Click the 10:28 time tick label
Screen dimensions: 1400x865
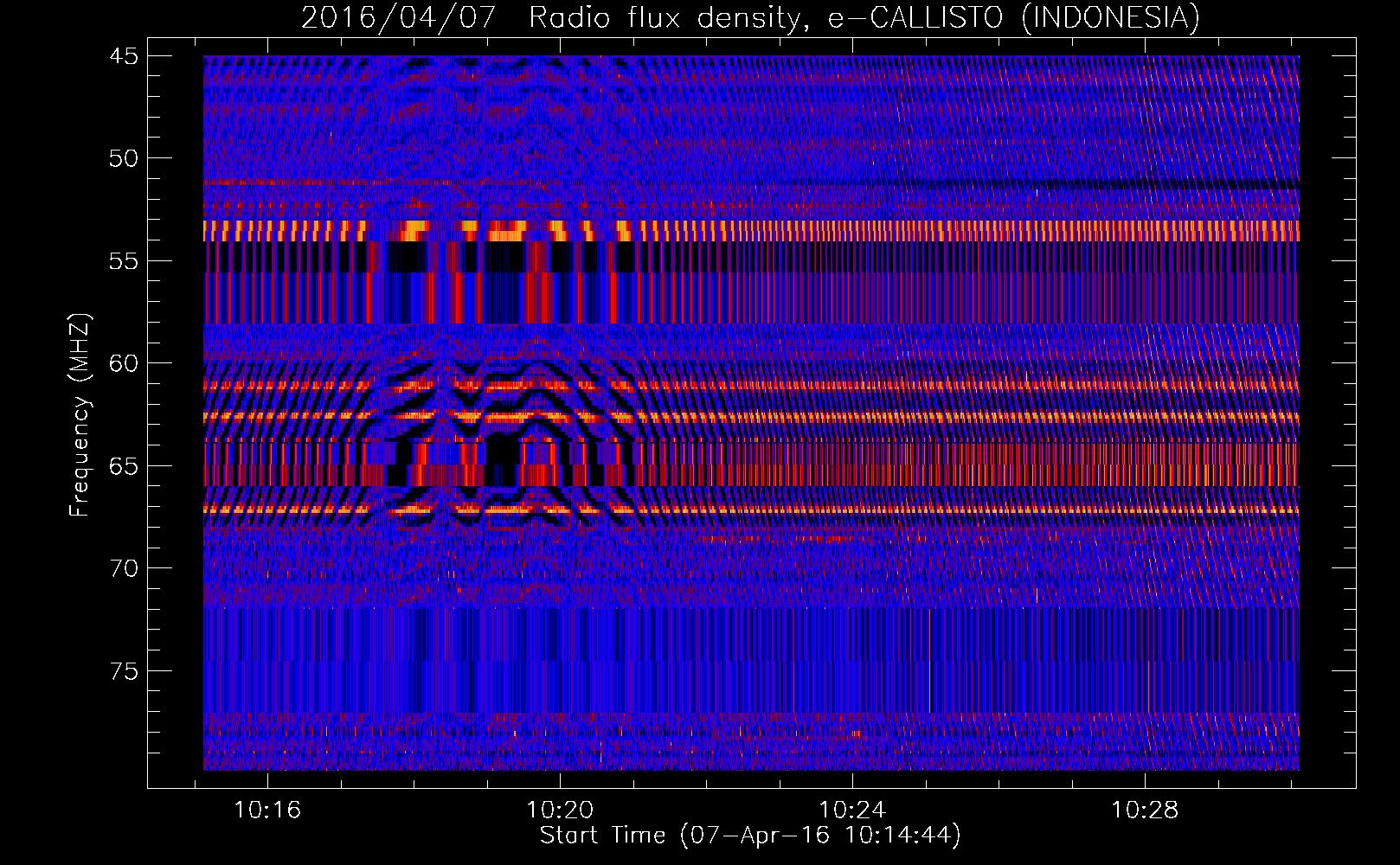point(1145,810)
